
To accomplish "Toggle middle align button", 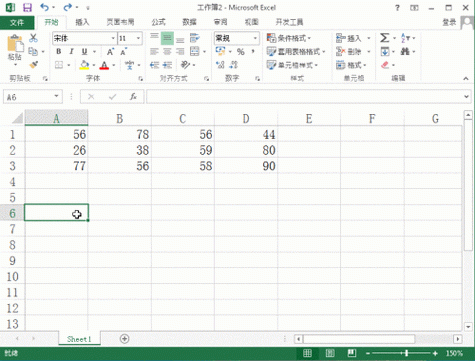I will click(167, 38).
